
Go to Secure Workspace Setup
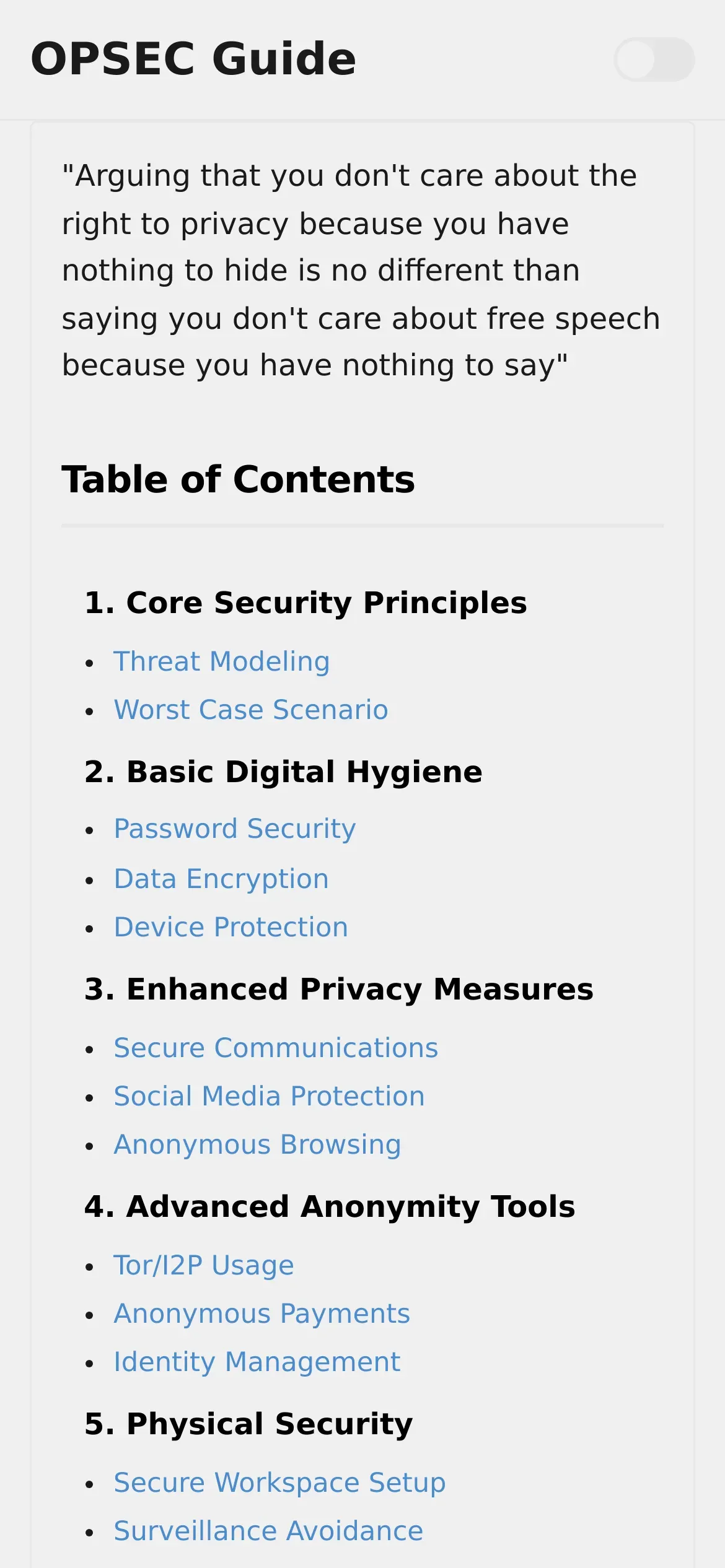tap(279, 1483)
